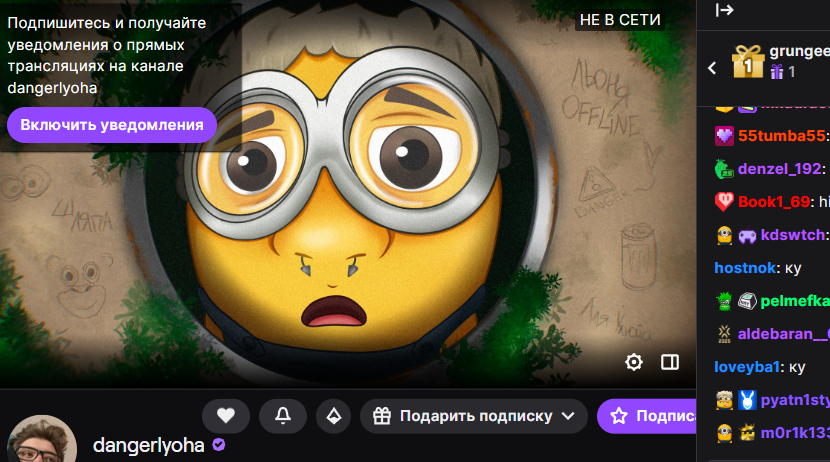
Task: Click the golden gift box icon
Action: 747,61
